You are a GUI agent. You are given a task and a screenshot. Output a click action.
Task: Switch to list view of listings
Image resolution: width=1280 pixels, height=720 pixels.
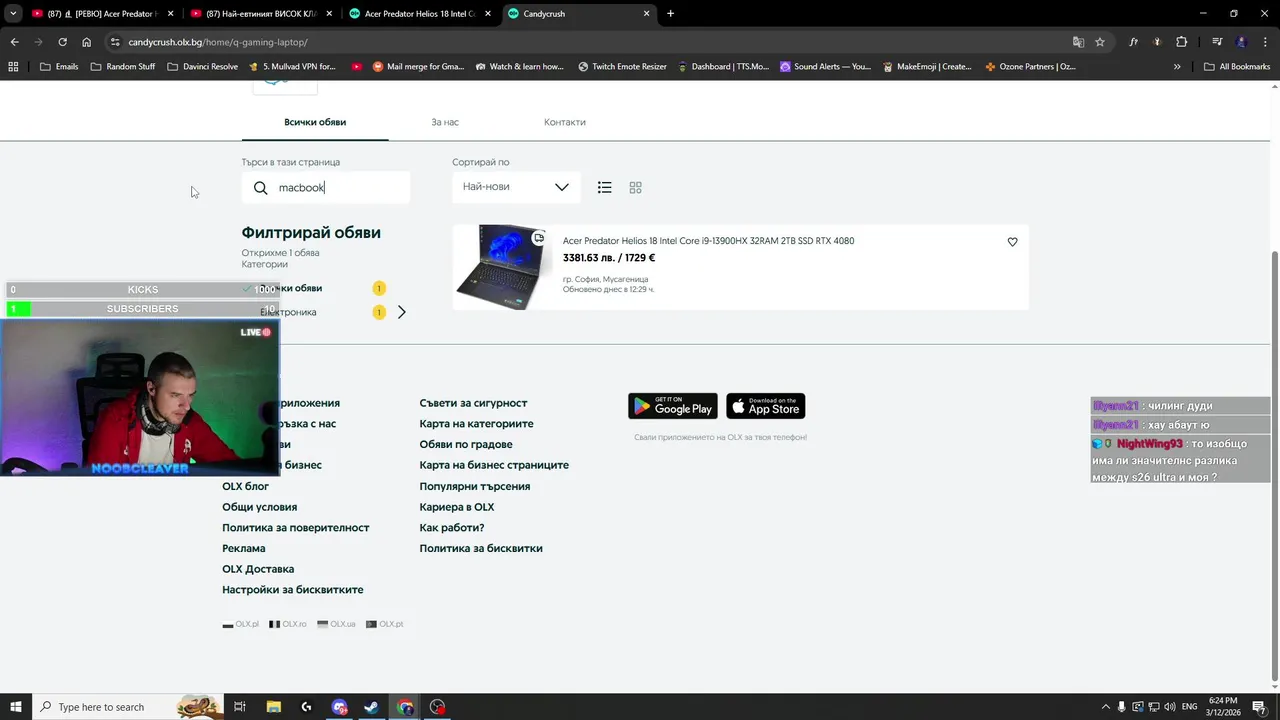[x=604, y=187]
